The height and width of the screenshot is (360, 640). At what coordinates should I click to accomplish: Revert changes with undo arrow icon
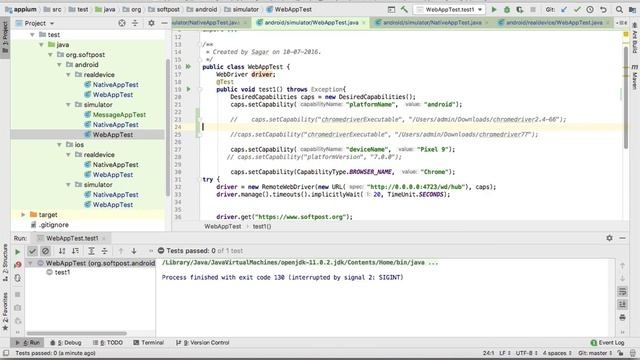pyautogui.click(x=603, y=9)
